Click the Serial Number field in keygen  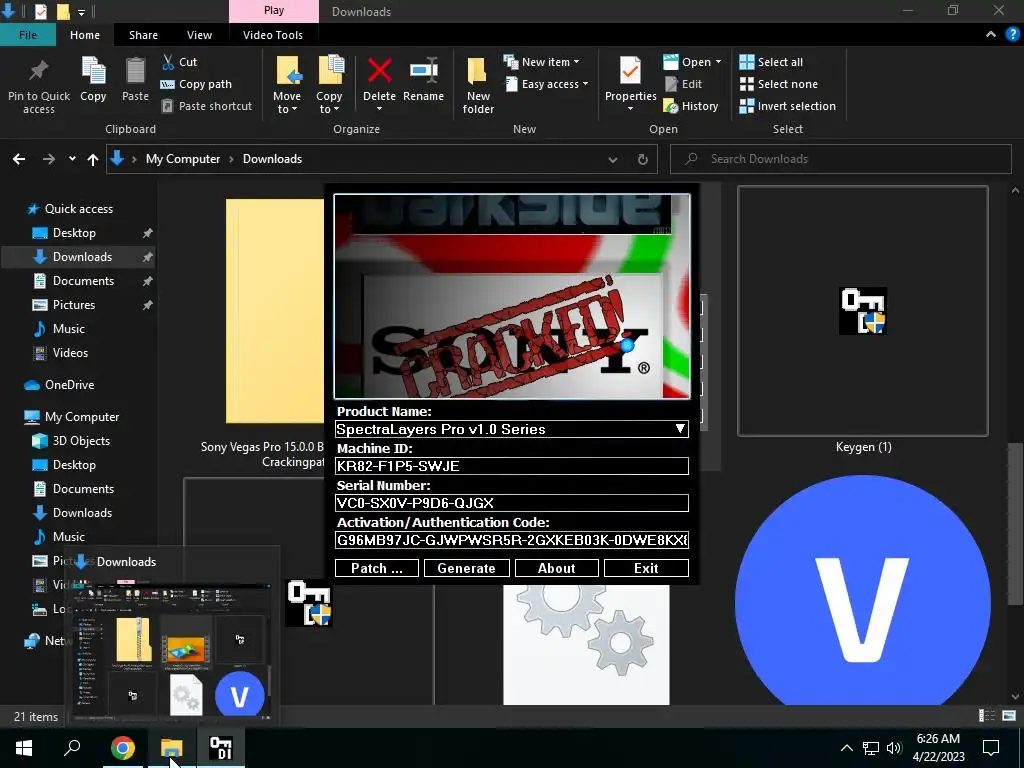coord(512,503)
